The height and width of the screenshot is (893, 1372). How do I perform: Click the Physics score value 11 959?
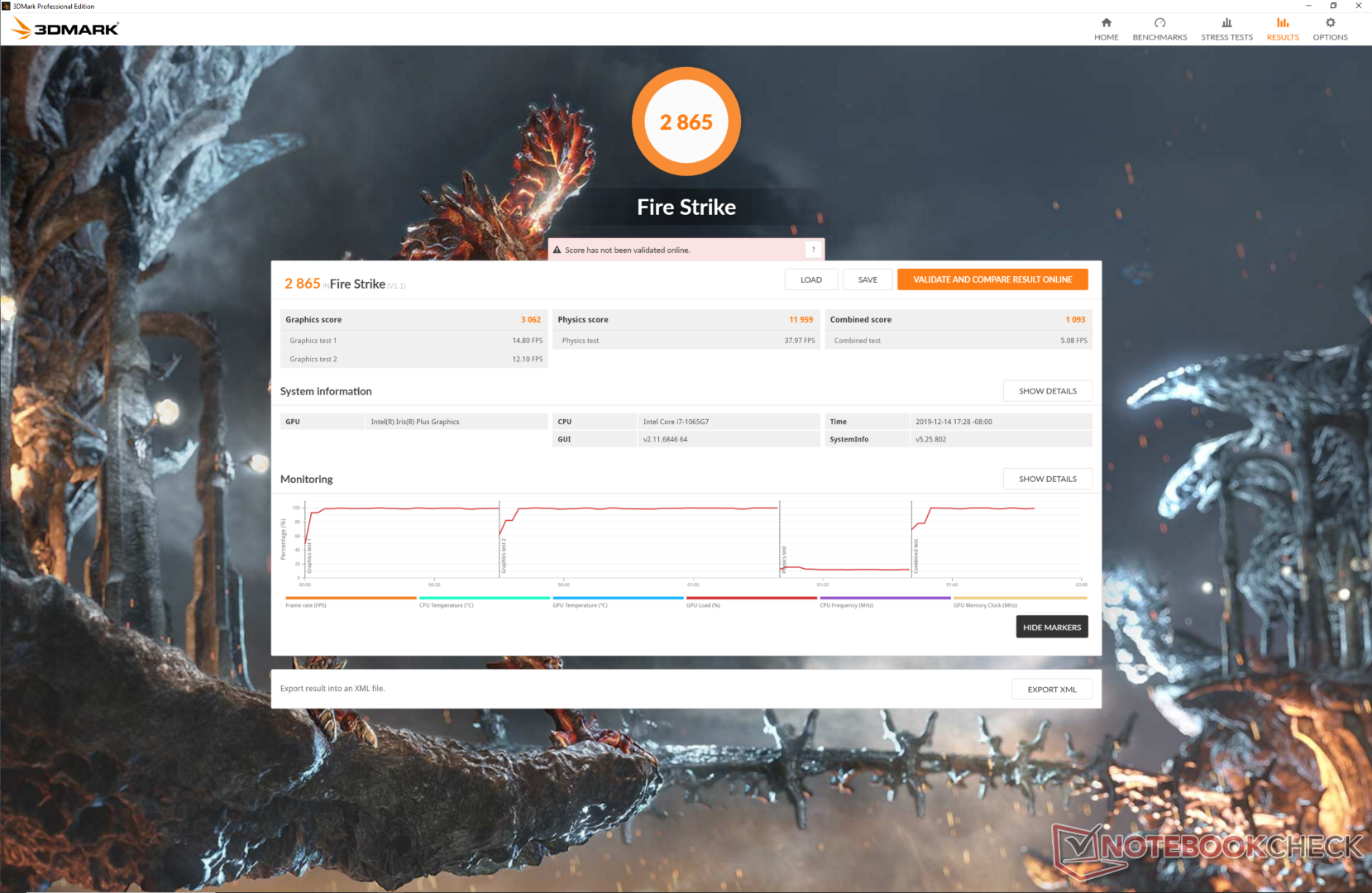click(801, 320)
